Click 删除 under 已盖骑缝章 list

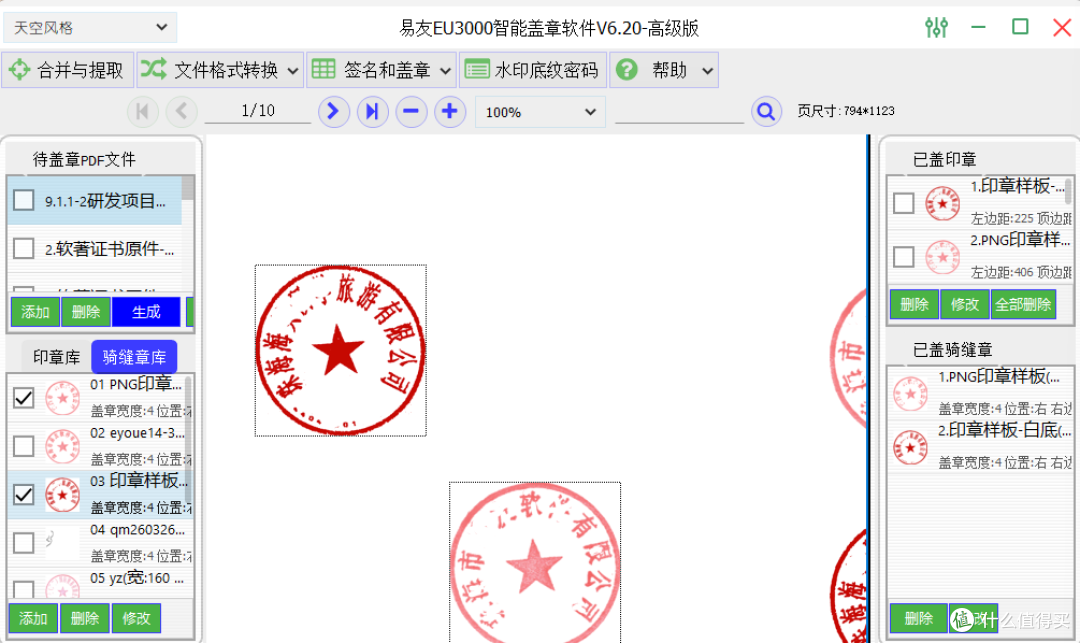(x=919, y=618)
